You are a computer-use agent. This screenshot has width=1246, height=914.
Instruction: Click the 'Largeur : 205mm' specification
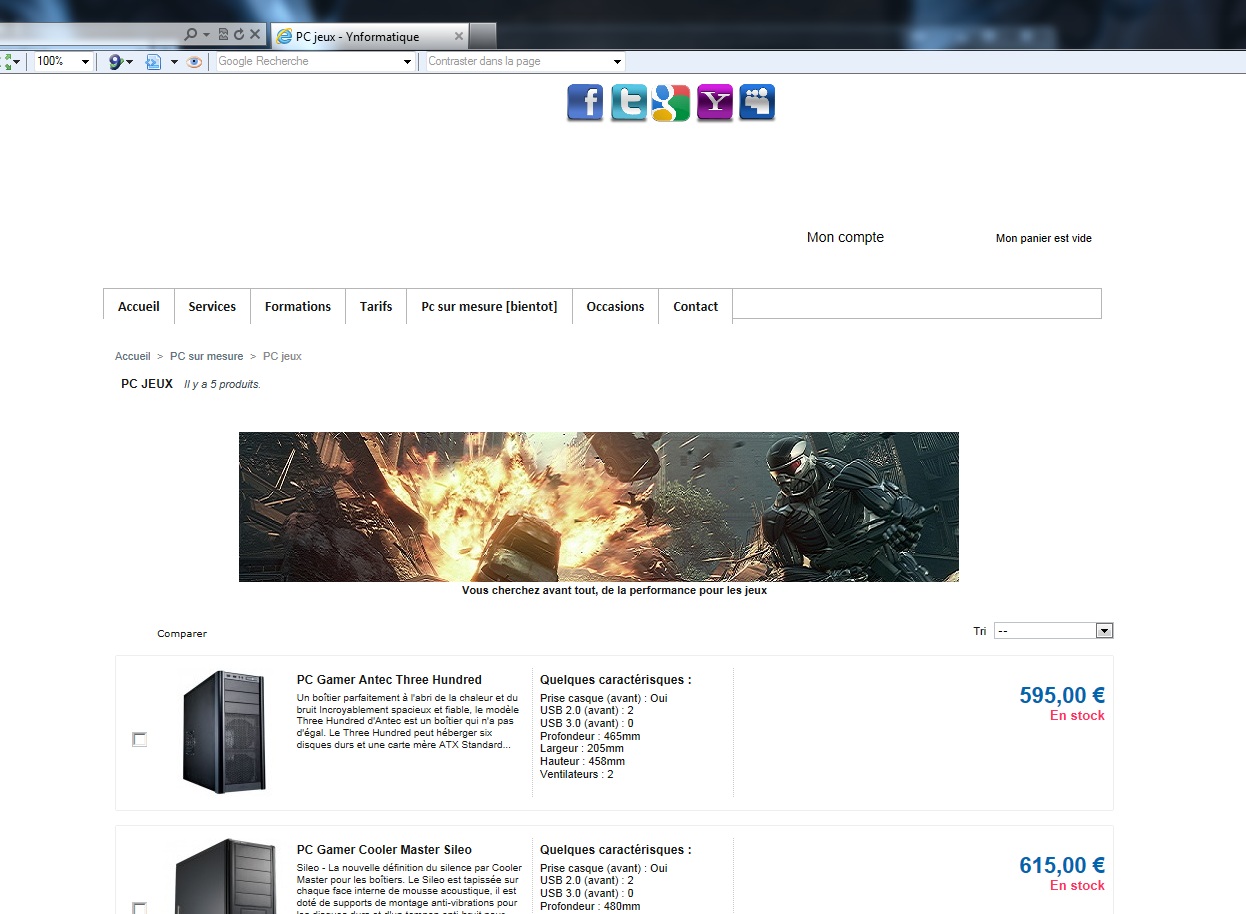point(582,748)
